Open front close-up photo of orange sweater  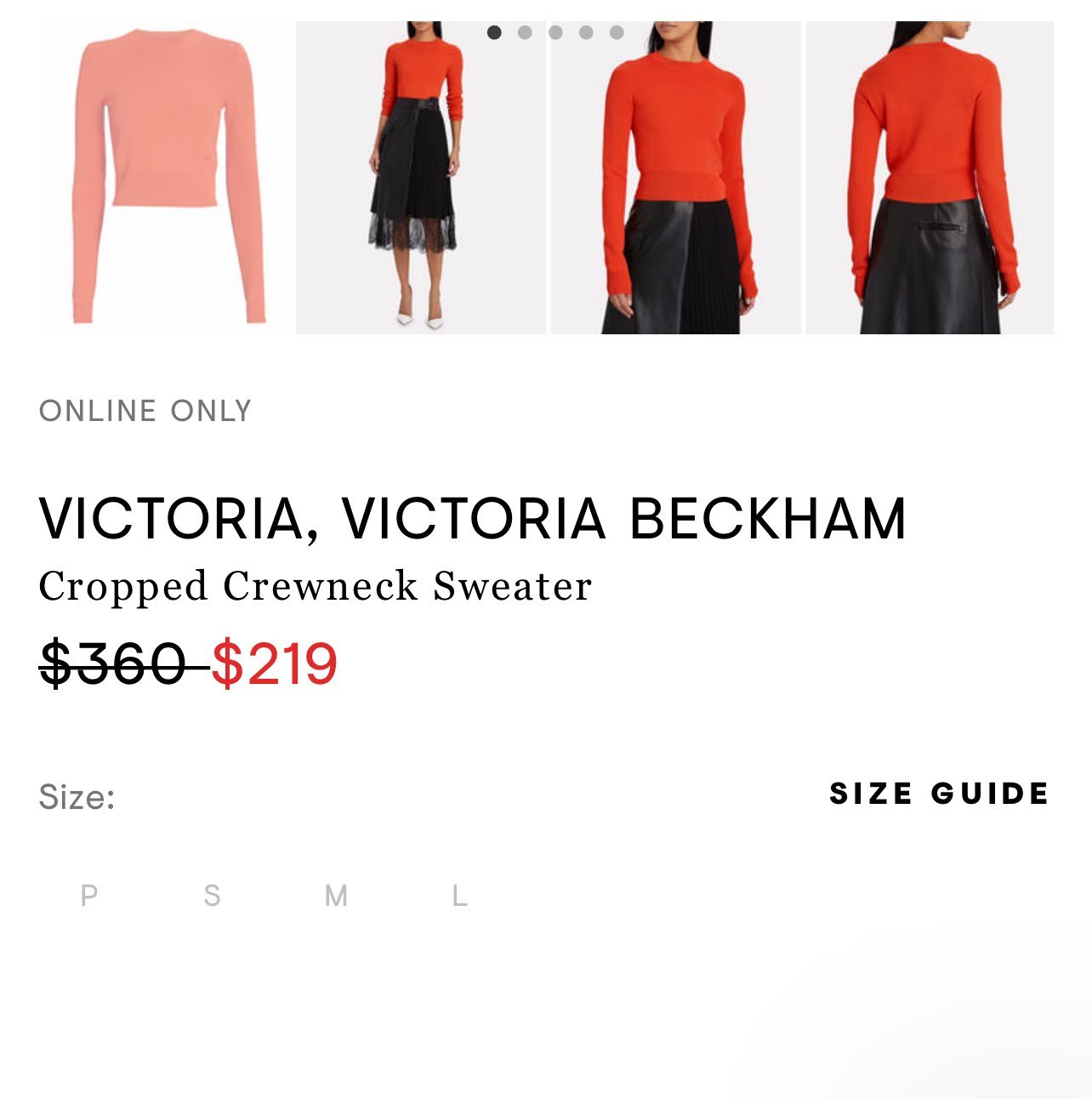pyautogui.click(x=676, y=178)
